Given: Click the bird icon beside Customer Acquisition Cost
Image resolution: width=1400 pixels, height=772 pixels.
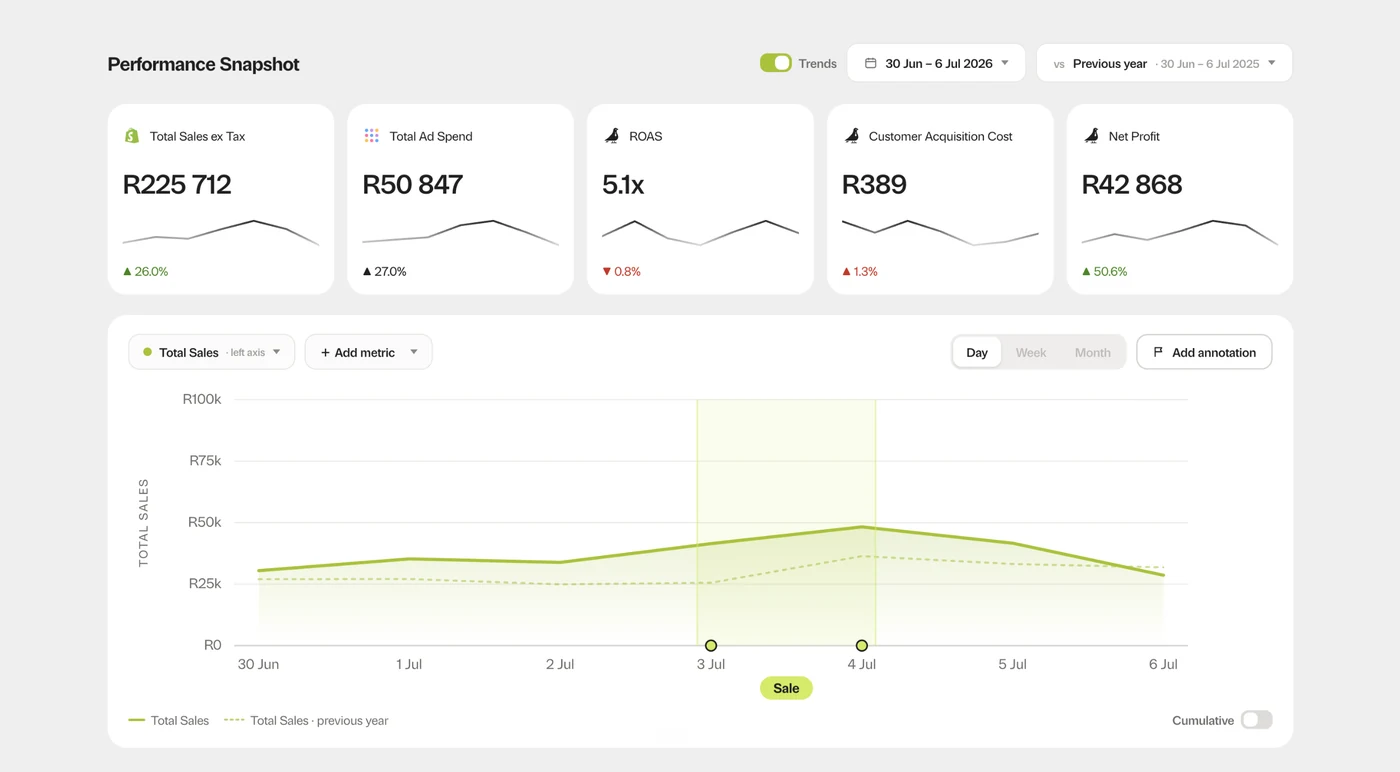Looking at the screenshot, I should (851, 136).
